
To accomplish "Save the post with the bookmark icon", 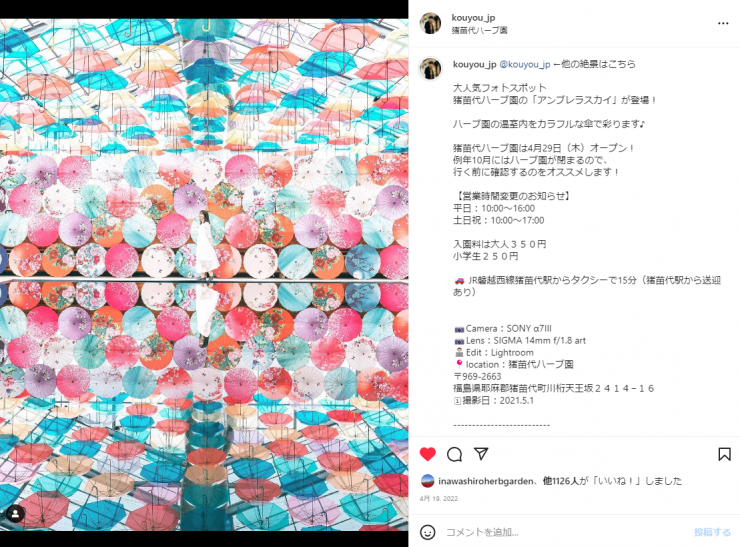I will 724,454.
